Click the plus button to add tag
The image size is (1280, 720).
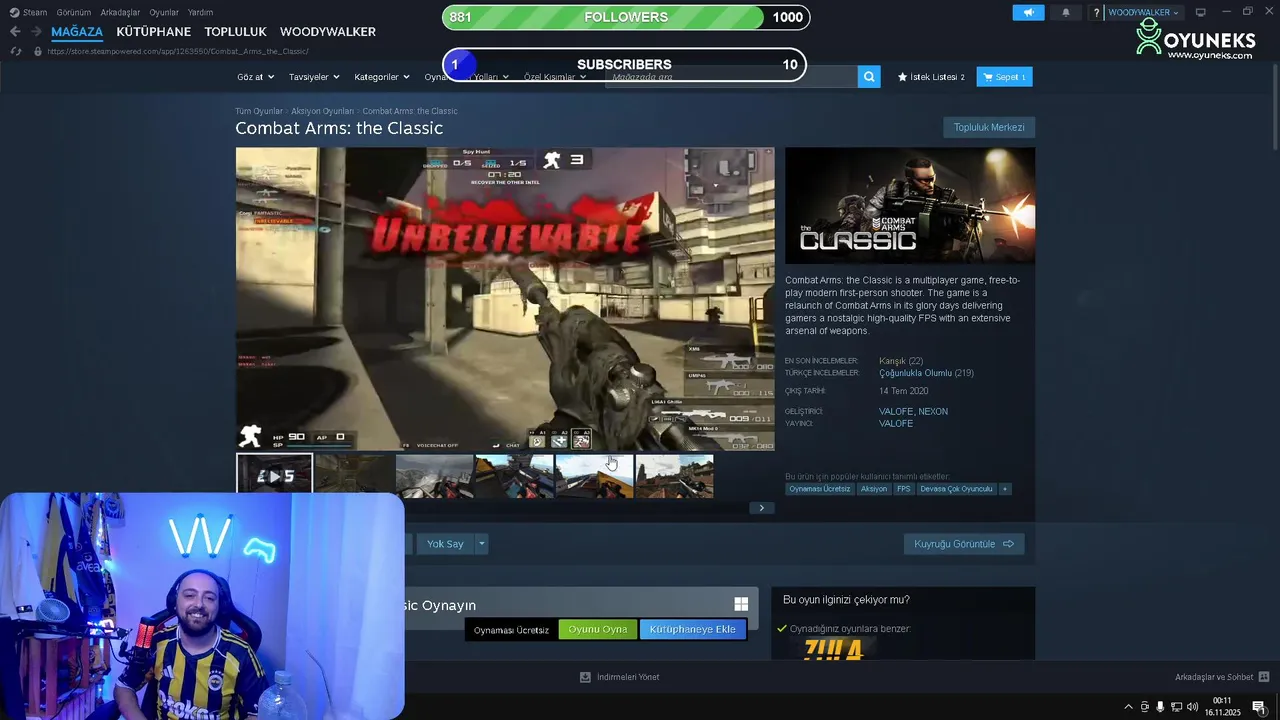click(1005, 489)
